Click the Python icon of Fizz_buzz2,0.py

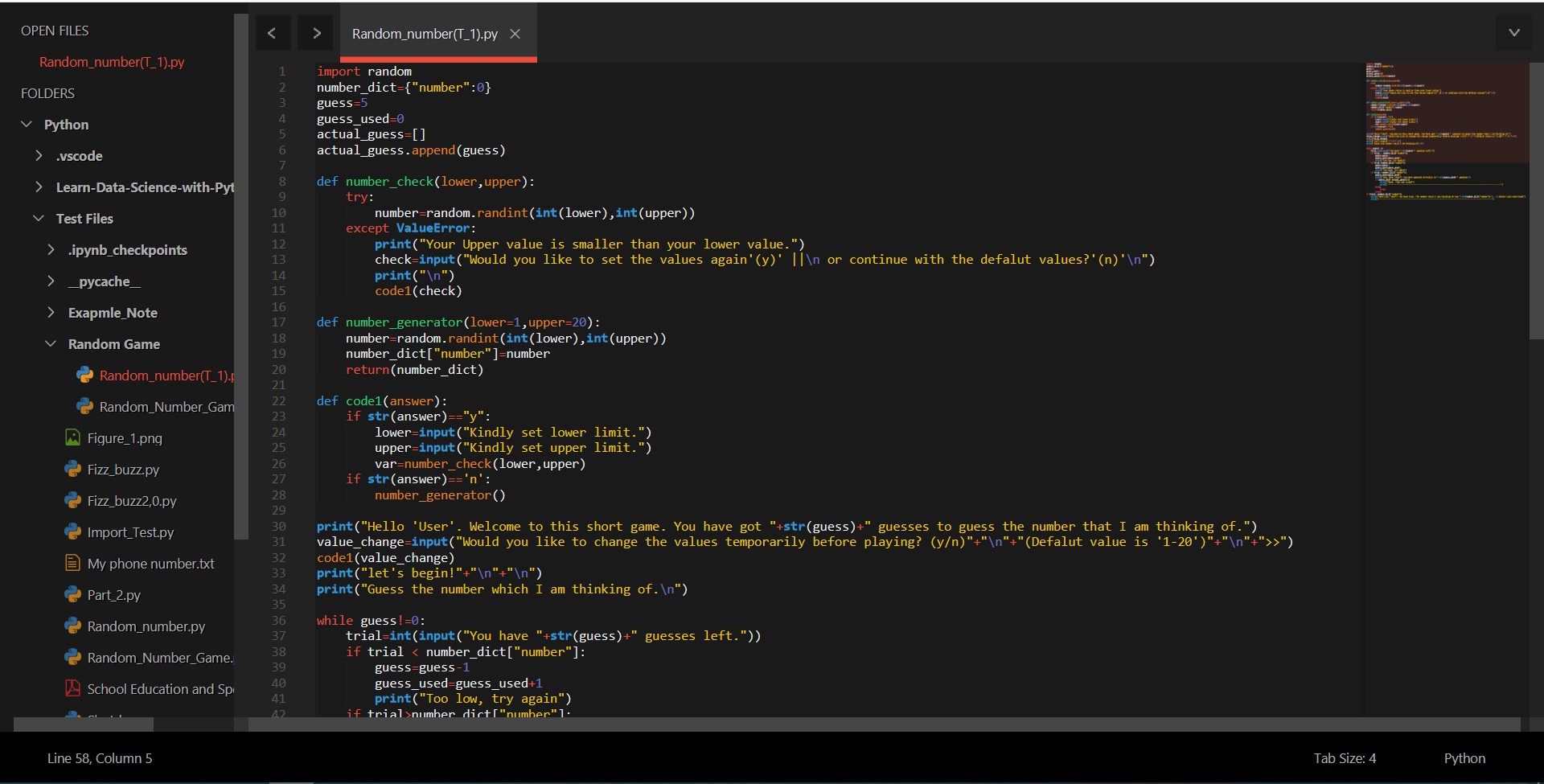click(72, 500)
